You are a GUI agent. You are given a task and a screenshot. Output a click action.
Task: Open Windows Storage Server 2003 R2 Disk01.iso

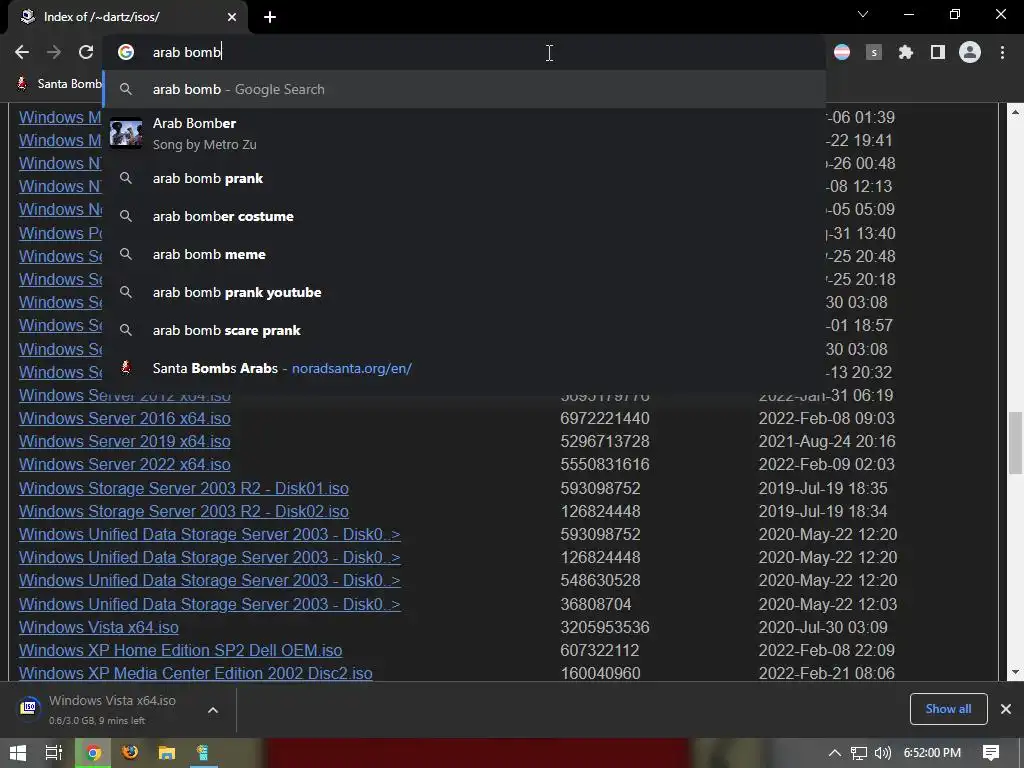(184, 488)
